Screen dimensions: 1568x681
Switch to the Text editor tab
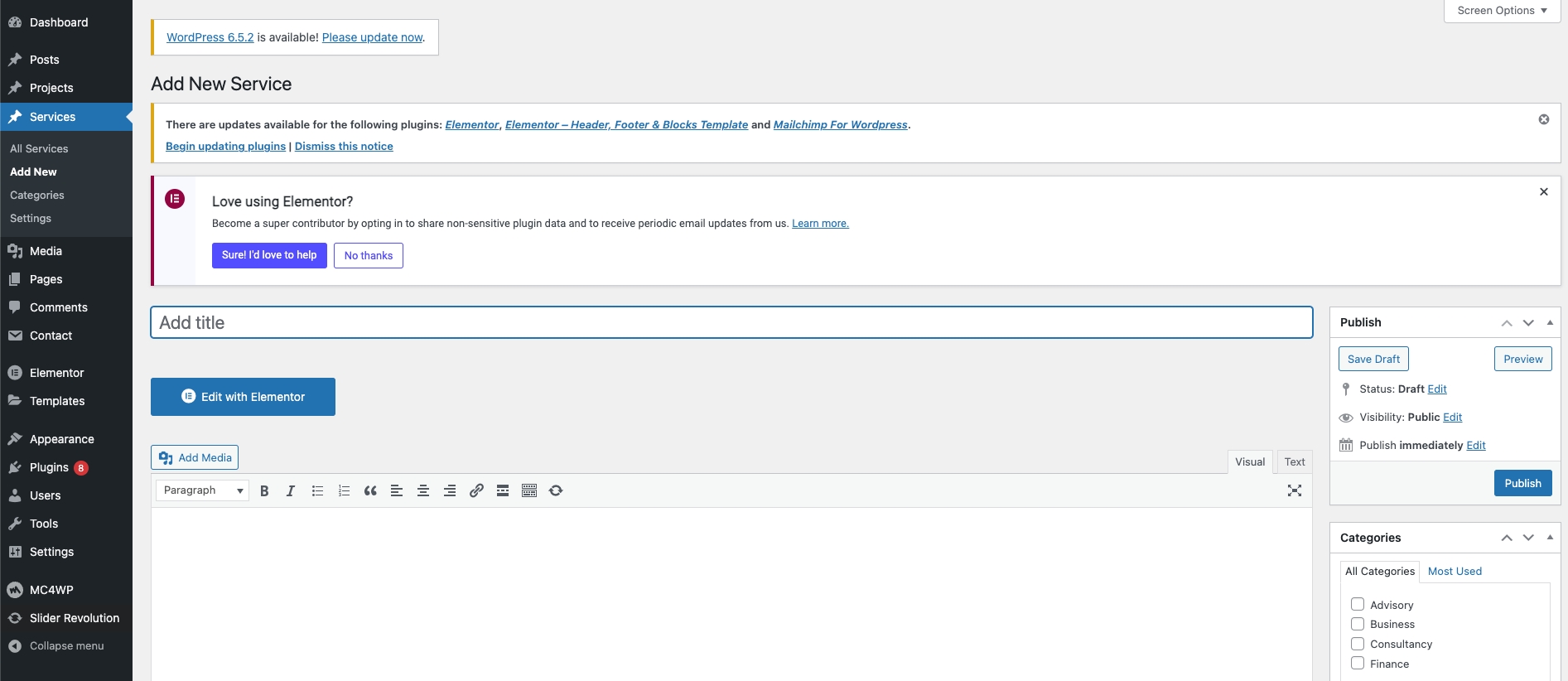(1294, 461)
